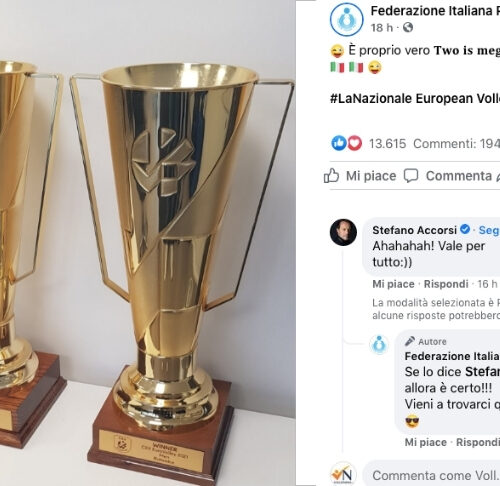Reply to Stefano Accorsi's comment via Rispondi
Viewport: 500px width, 486px height.
coord(446,284)
